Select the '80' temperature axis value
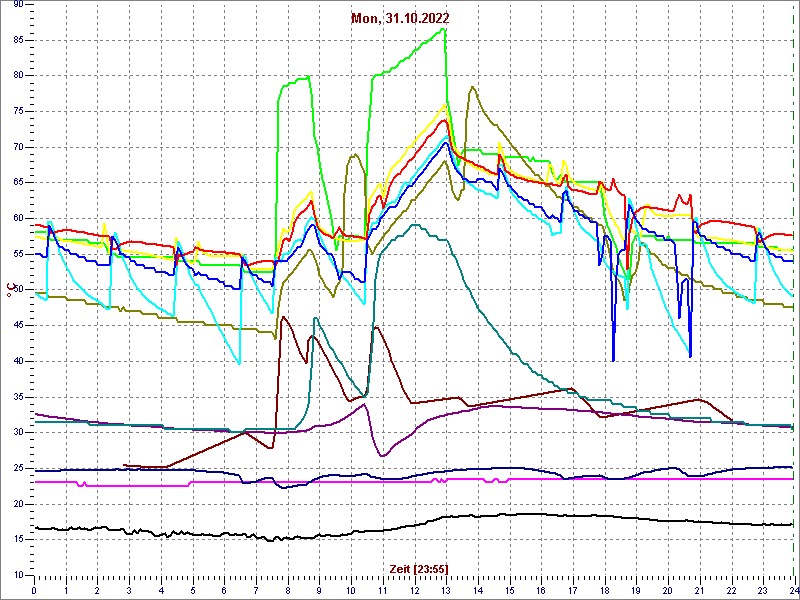Image resolution: width=800 pixels, height=600 pixels. pos(18,76)
